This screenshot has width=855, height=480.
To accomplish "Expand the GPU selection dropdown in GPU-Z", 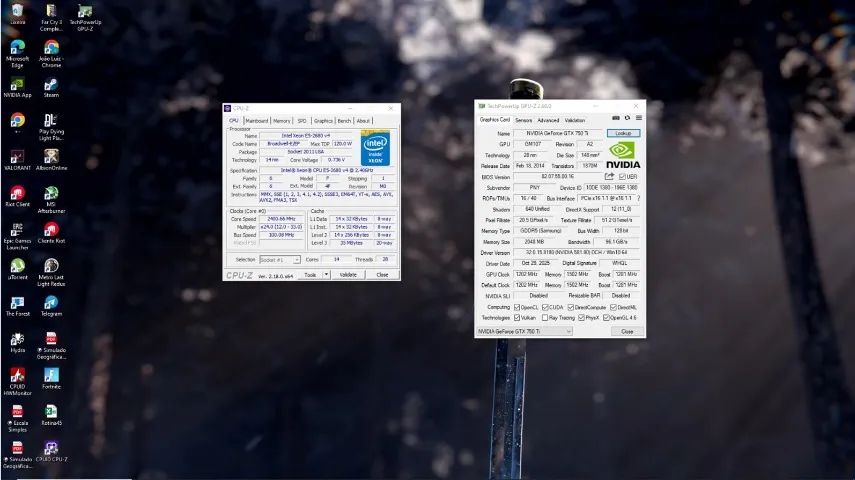I will pos(525,331).
